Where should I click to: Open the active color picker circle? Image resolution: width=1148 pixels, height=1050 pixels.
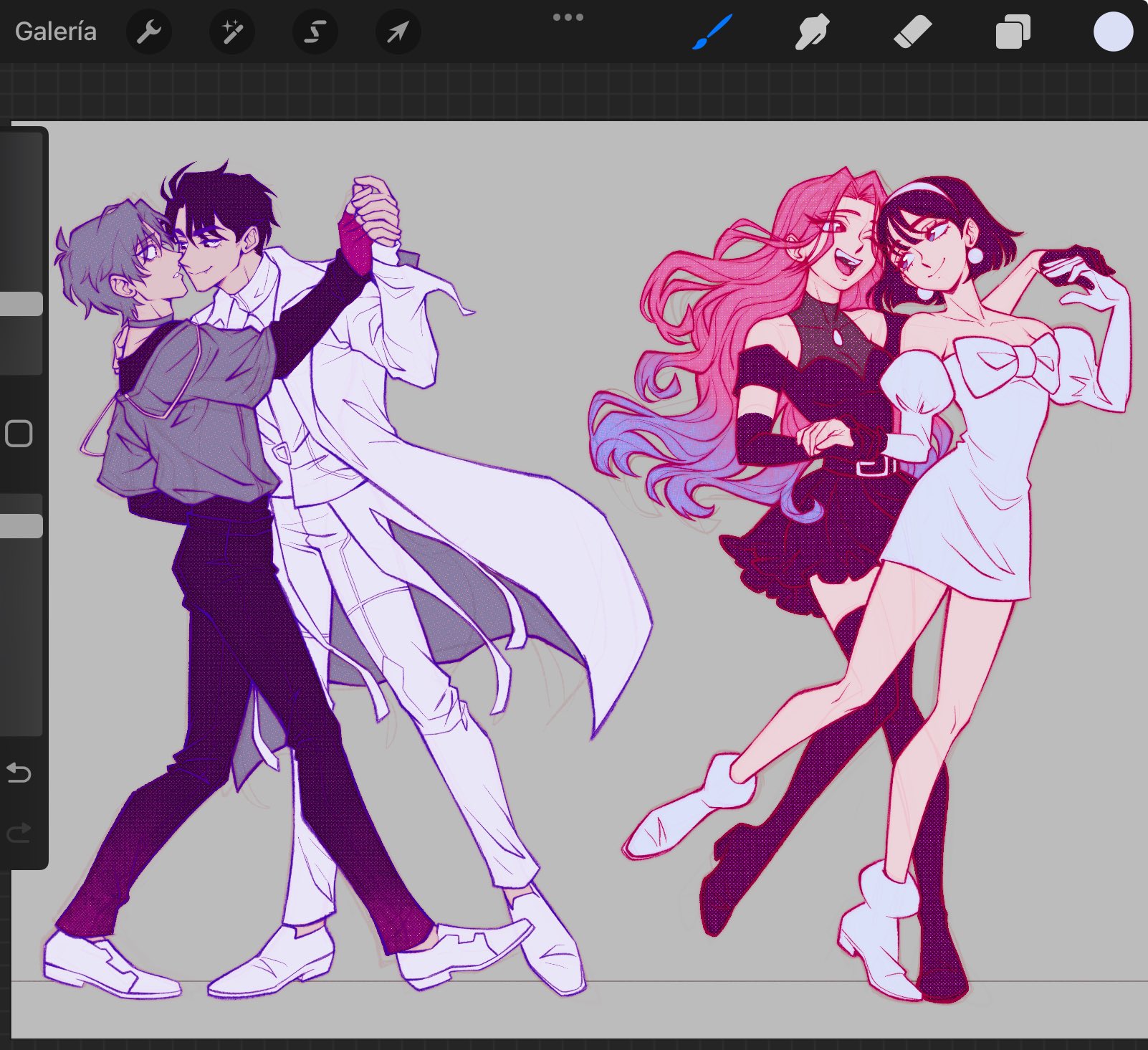click(x=1113, y=32)
